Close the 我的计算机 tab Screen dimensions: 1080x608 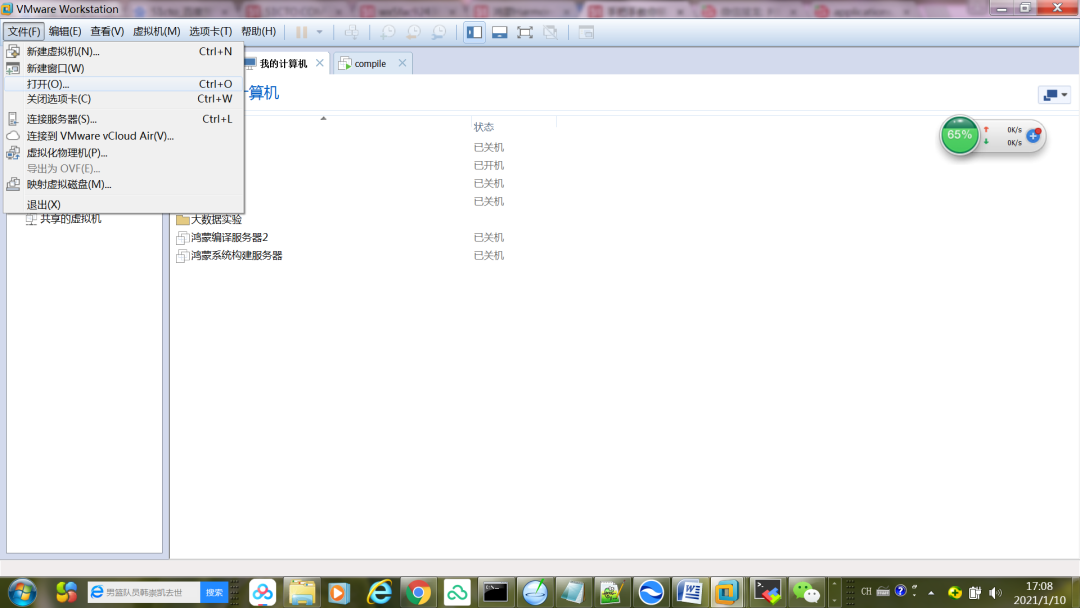320,63
